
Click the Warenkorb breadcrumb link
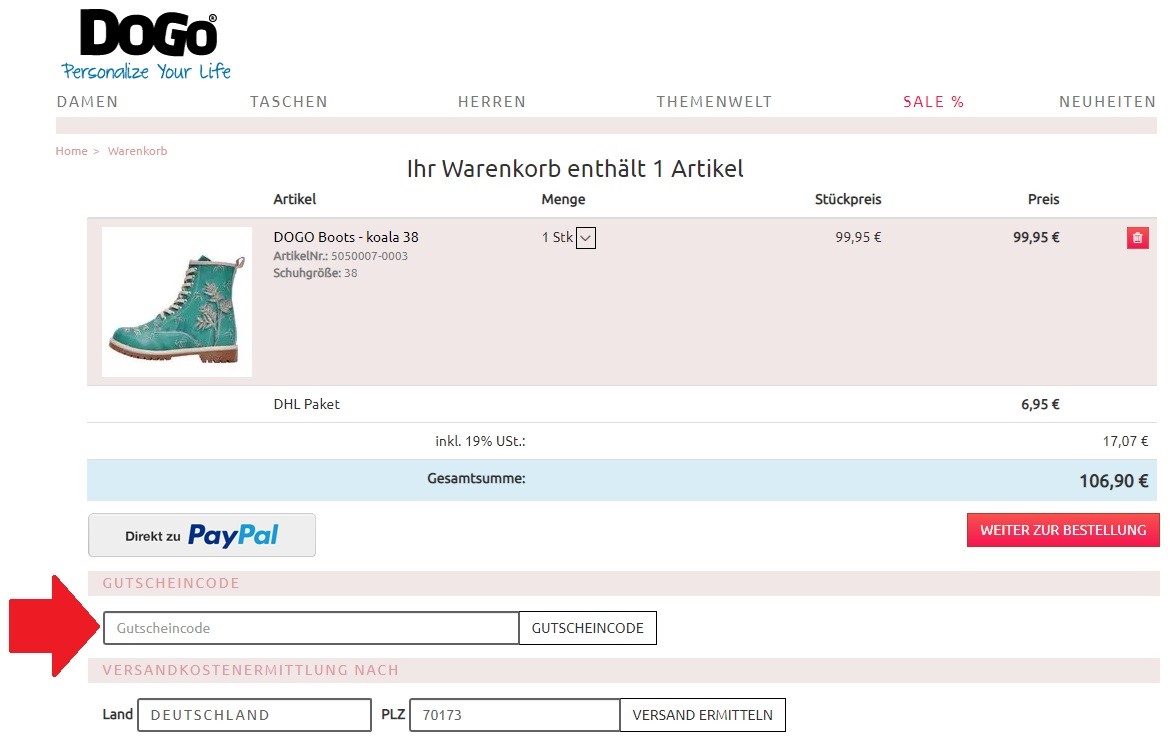click(137, 151)
